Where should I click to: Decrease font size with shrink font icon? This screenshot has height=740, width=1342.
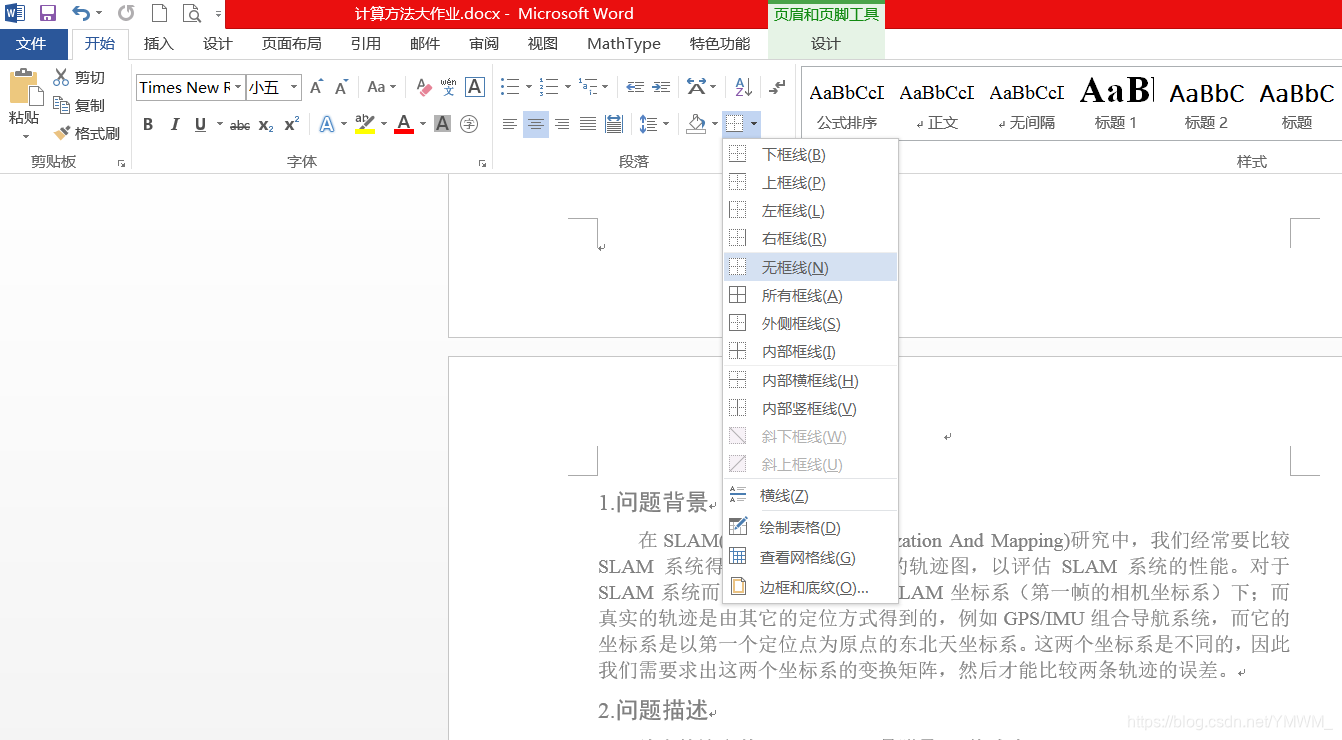click(341, 88)
